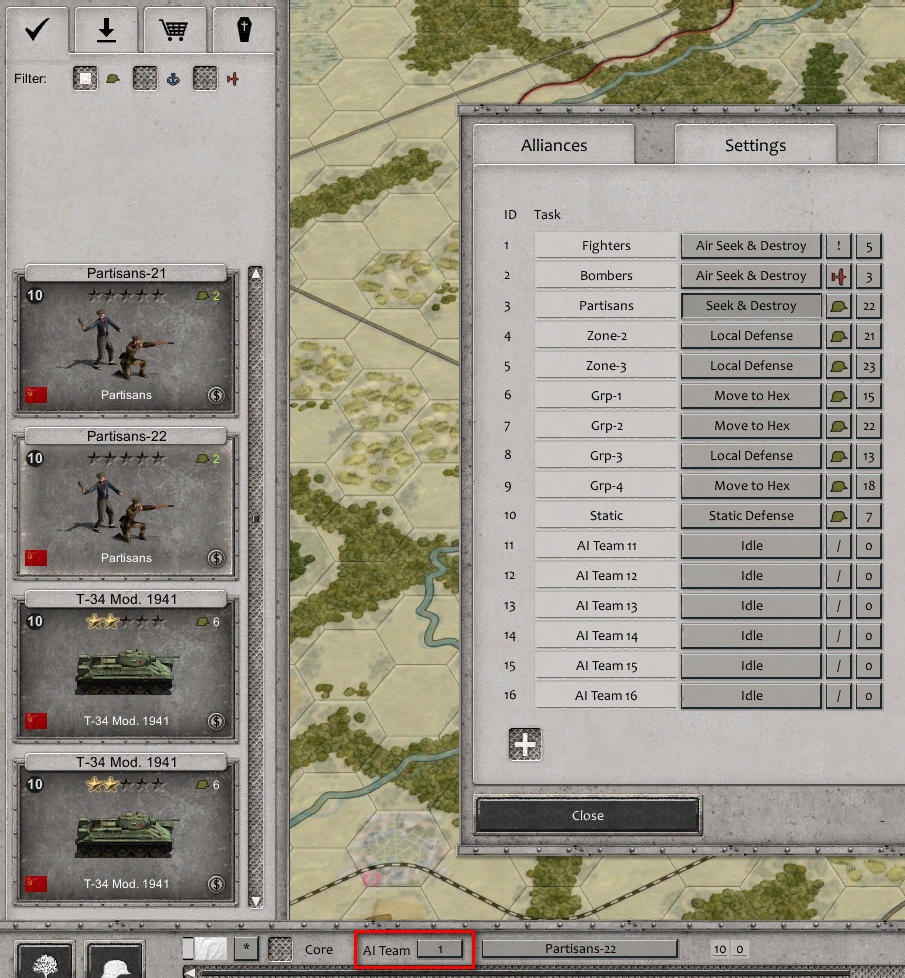Screen dimensions: 905x978
Task: Click the blue anchor filter icon
Action: pyautogui.click(x=173, y=79)
